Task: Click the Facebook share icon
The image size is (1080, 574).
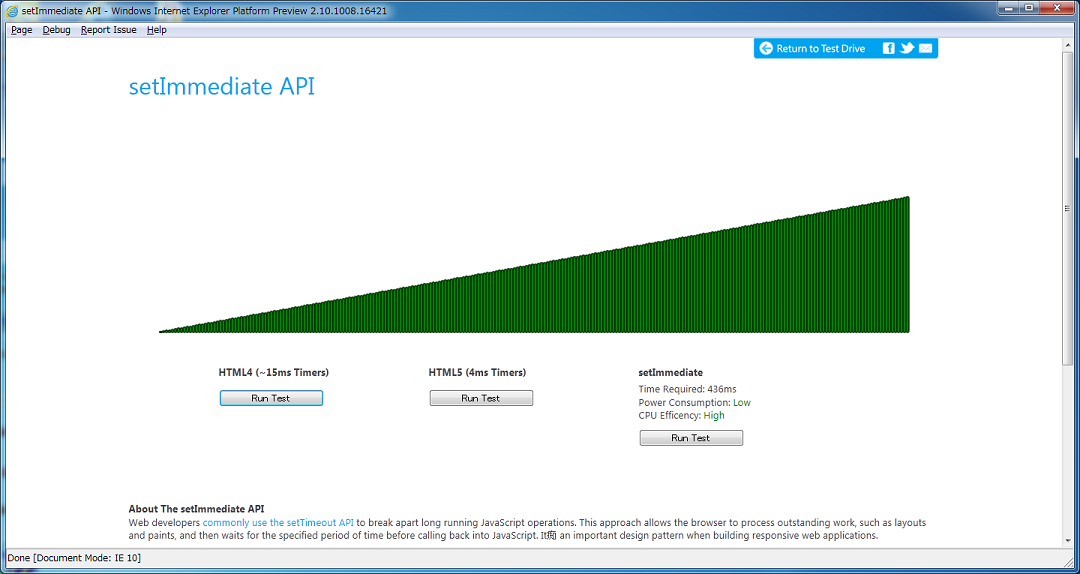Action: tap(888, 48)
